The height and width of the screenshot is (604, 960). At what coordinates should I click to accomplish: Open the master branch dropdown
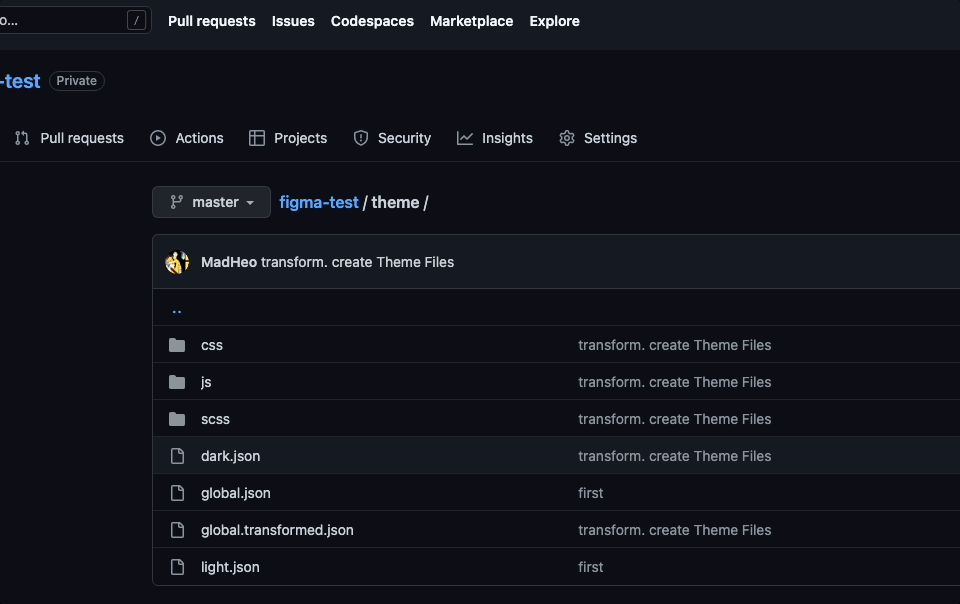point(211,202)
